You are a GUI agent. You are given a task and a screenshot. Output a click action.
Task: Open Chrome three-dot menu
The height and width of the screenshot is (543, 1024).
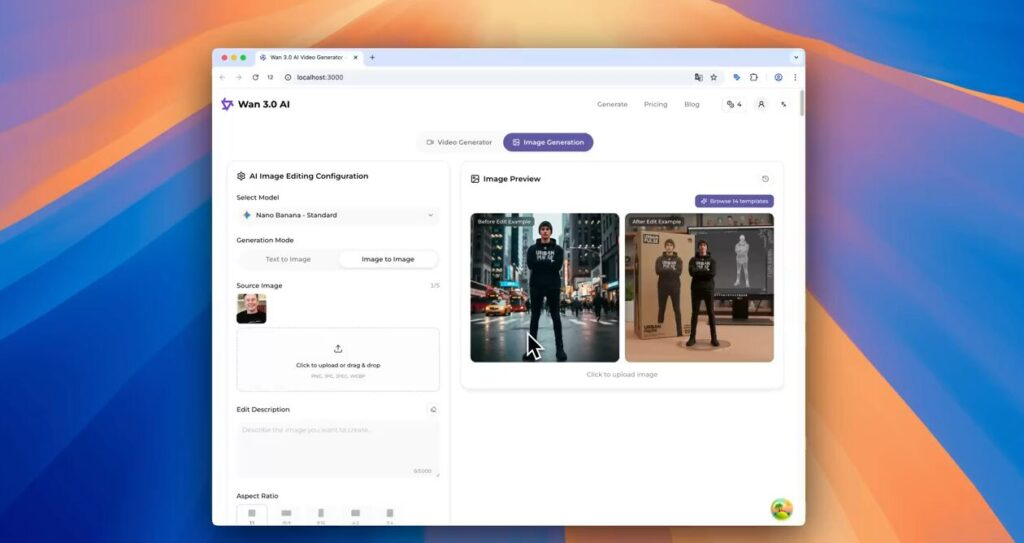tap(795, 77)
